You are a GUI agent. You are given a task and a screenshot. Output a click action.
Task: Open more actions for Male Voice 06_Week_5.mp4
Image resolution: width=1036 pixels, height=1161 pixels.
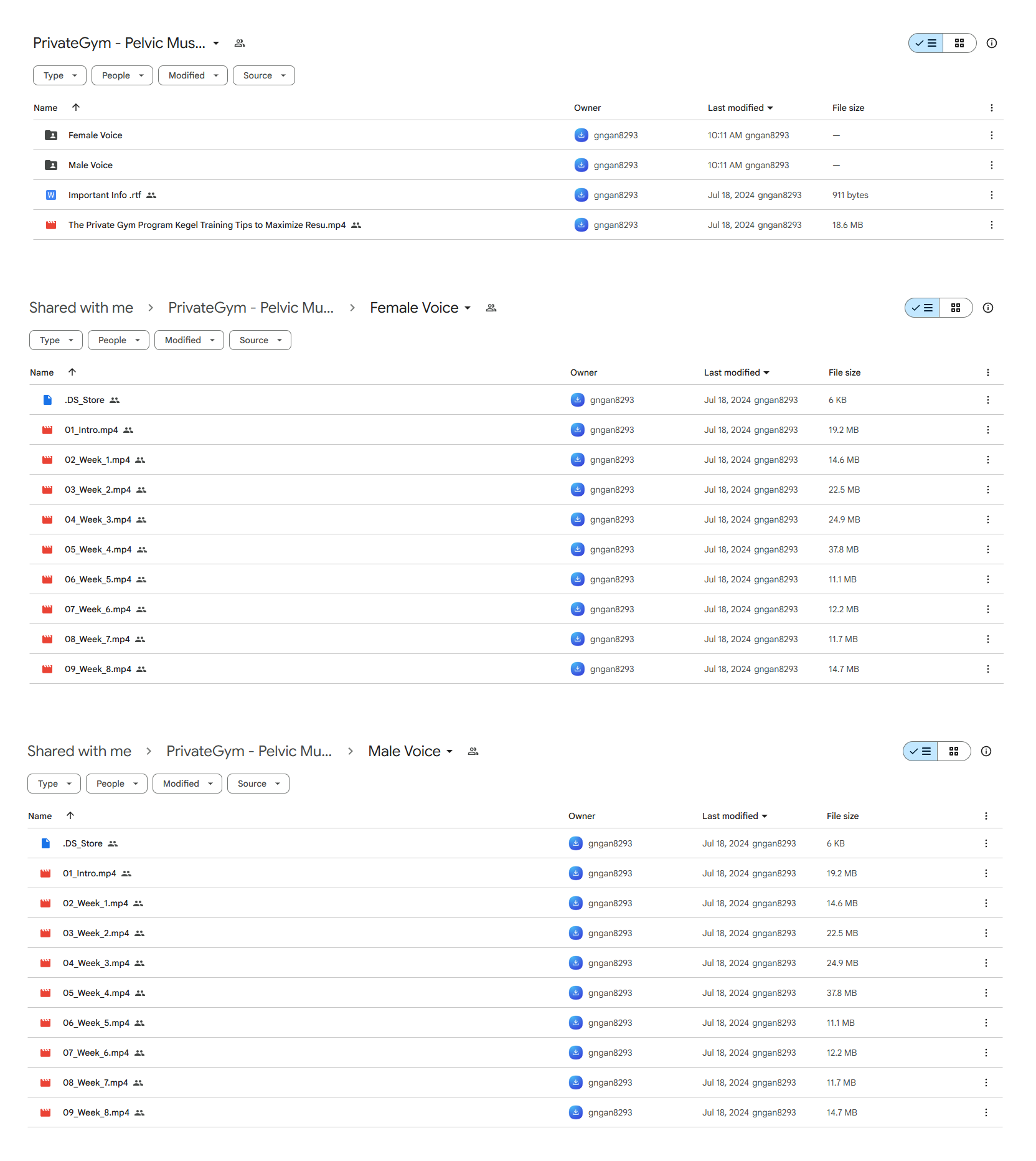(986, 1023)
